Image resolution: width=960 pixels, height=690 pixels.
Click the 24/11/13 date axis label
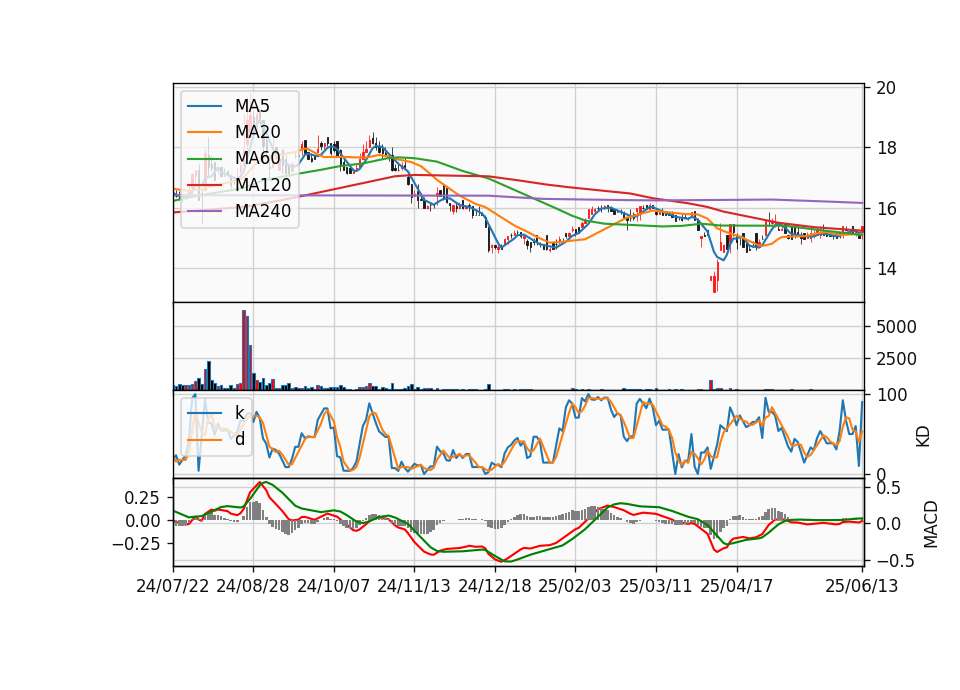coord(414,586)
